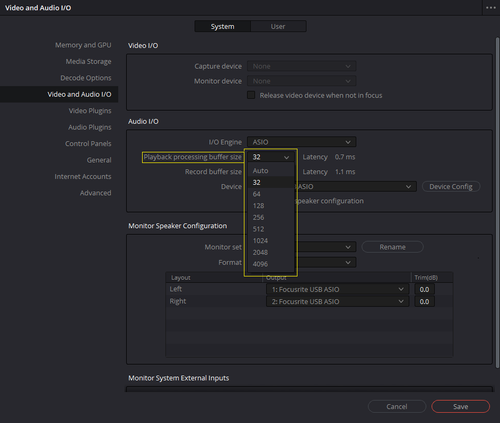This screenshot has height=423, width=500.
Task: Collapse the playback buffer size dropdown showing 32
Action: pyautogui.click(x=271, y=157)
